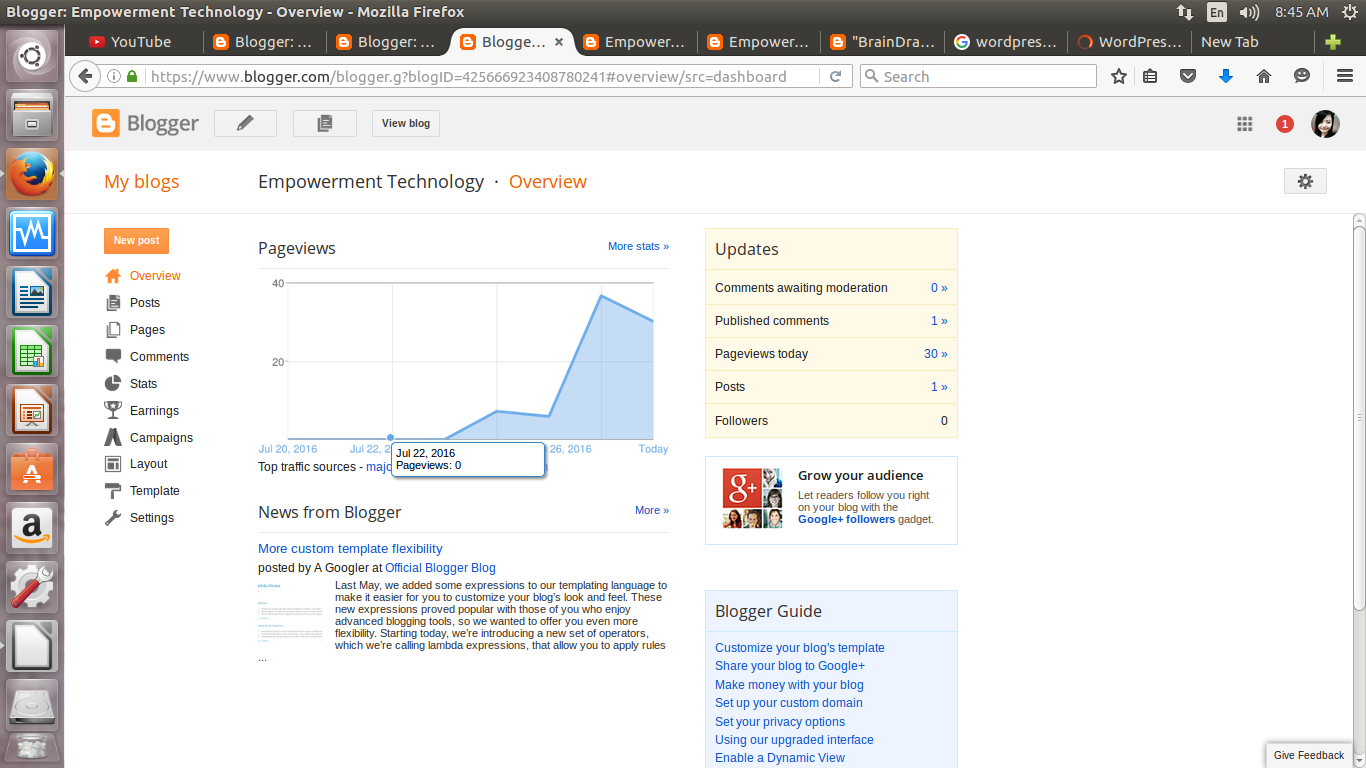Viewport: 1366px width, 768px height.
Task: Click 'More custom template flexibility' headline
Action: (350, 548)
